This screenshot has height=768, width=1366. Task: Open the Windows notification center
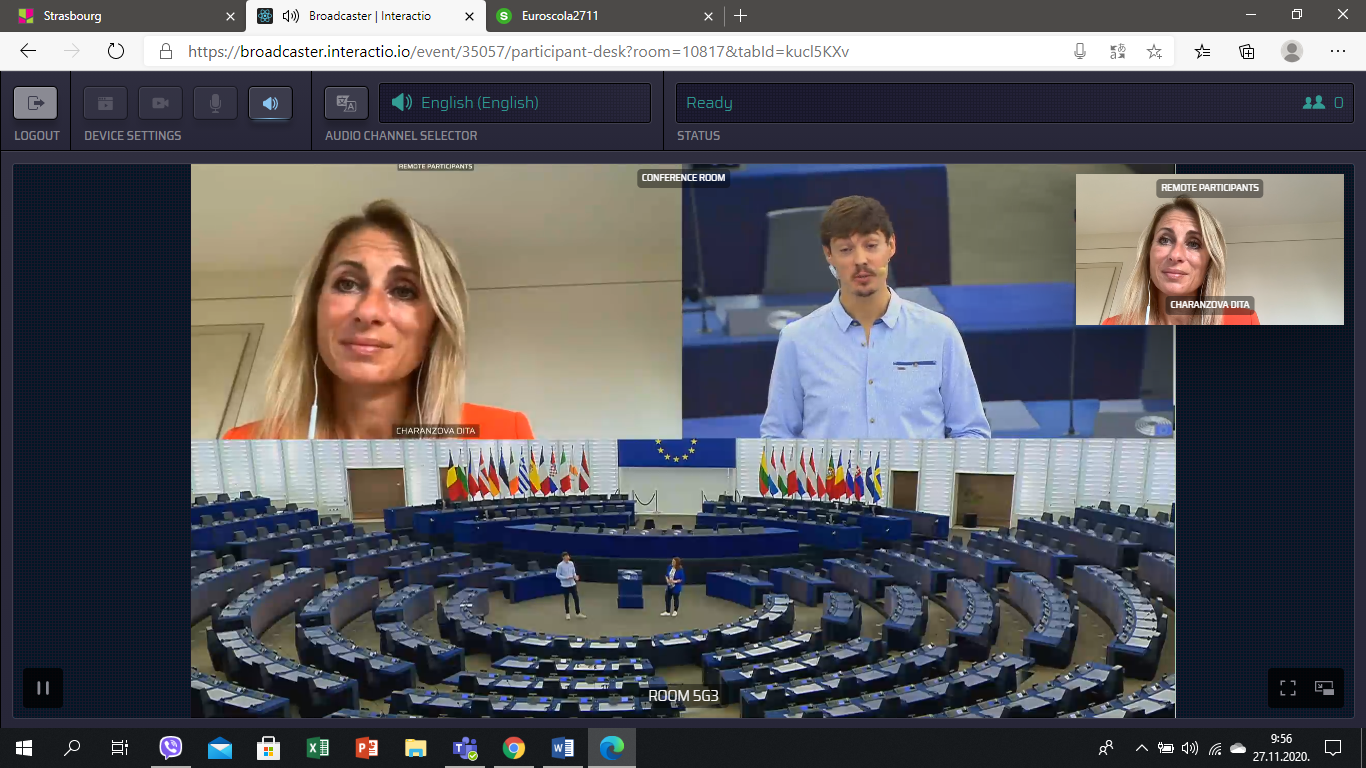1333,748
